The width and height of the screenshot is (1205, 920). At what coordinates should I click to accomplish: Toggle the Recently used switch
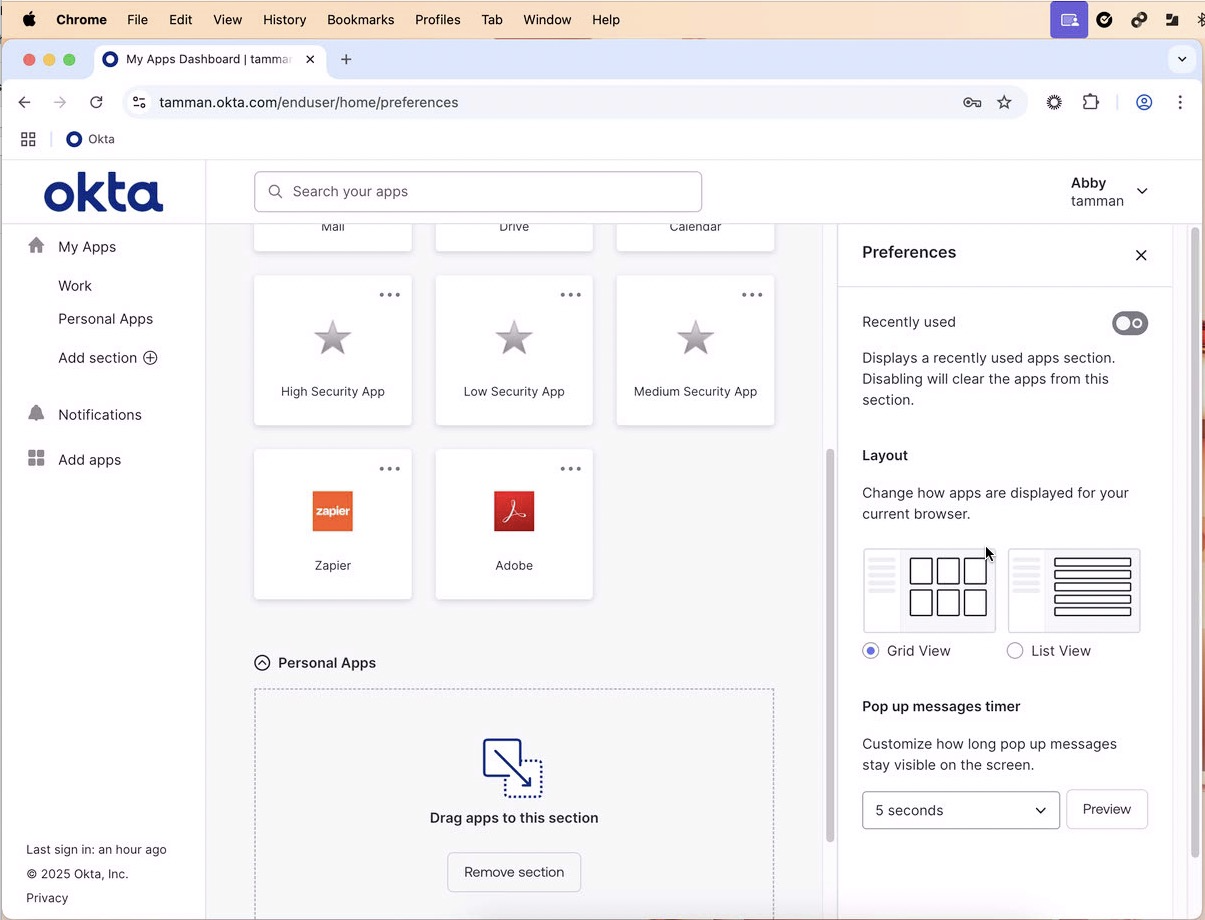[1130, 323]
